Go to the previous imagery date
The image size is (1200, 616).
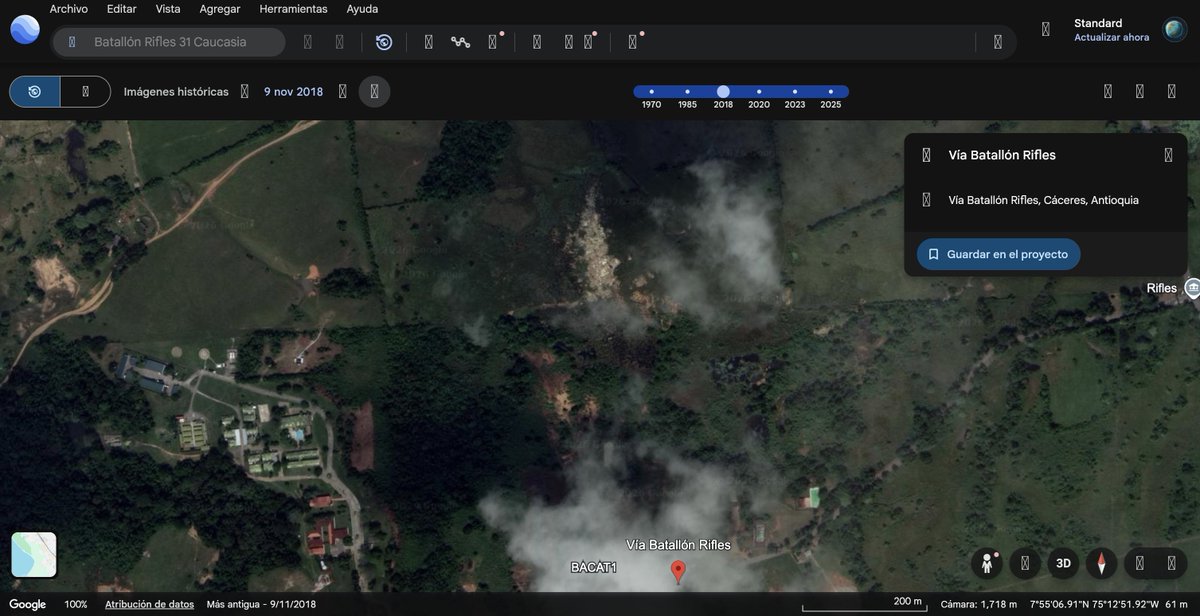(244, 91)
